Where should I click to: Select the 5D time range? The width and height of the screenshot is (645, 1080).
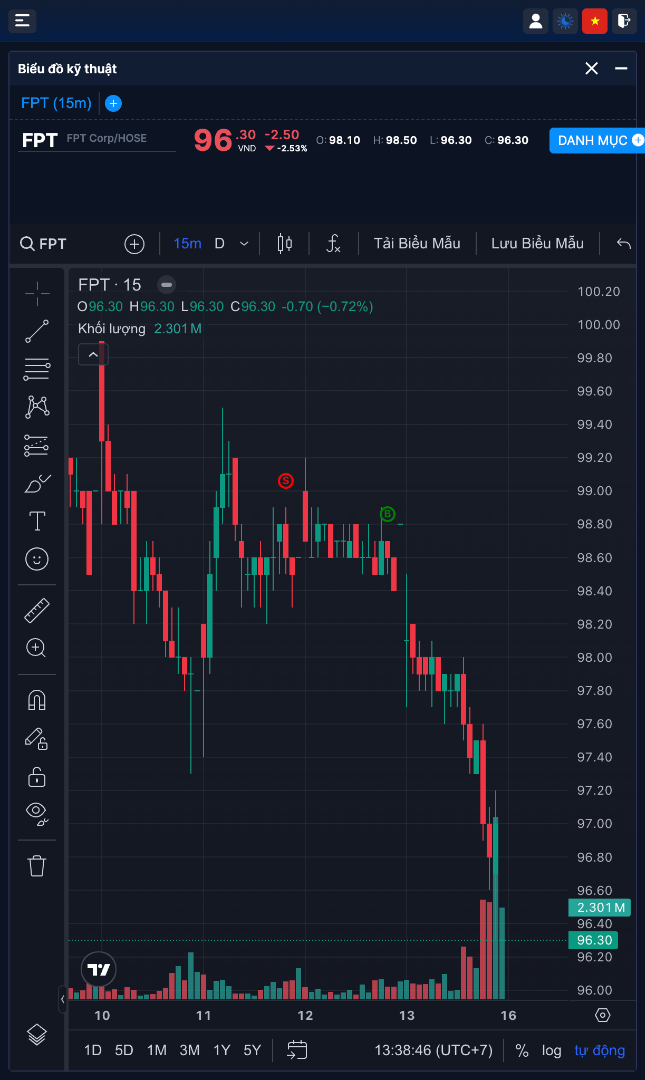pos(124,1050)
